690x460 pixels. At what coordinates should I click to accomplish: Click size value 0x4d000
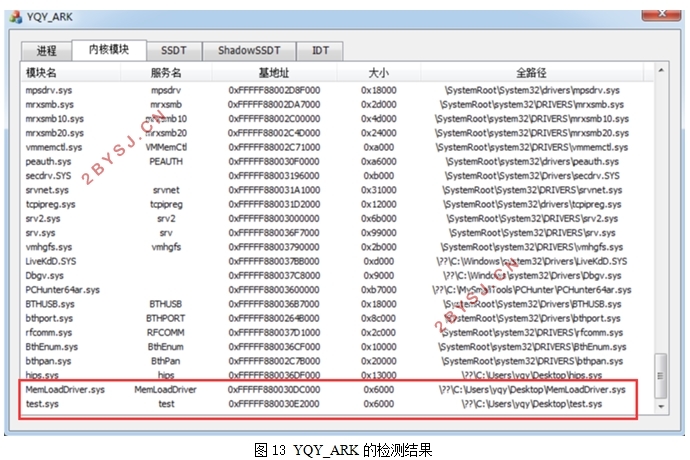[378, 119]
